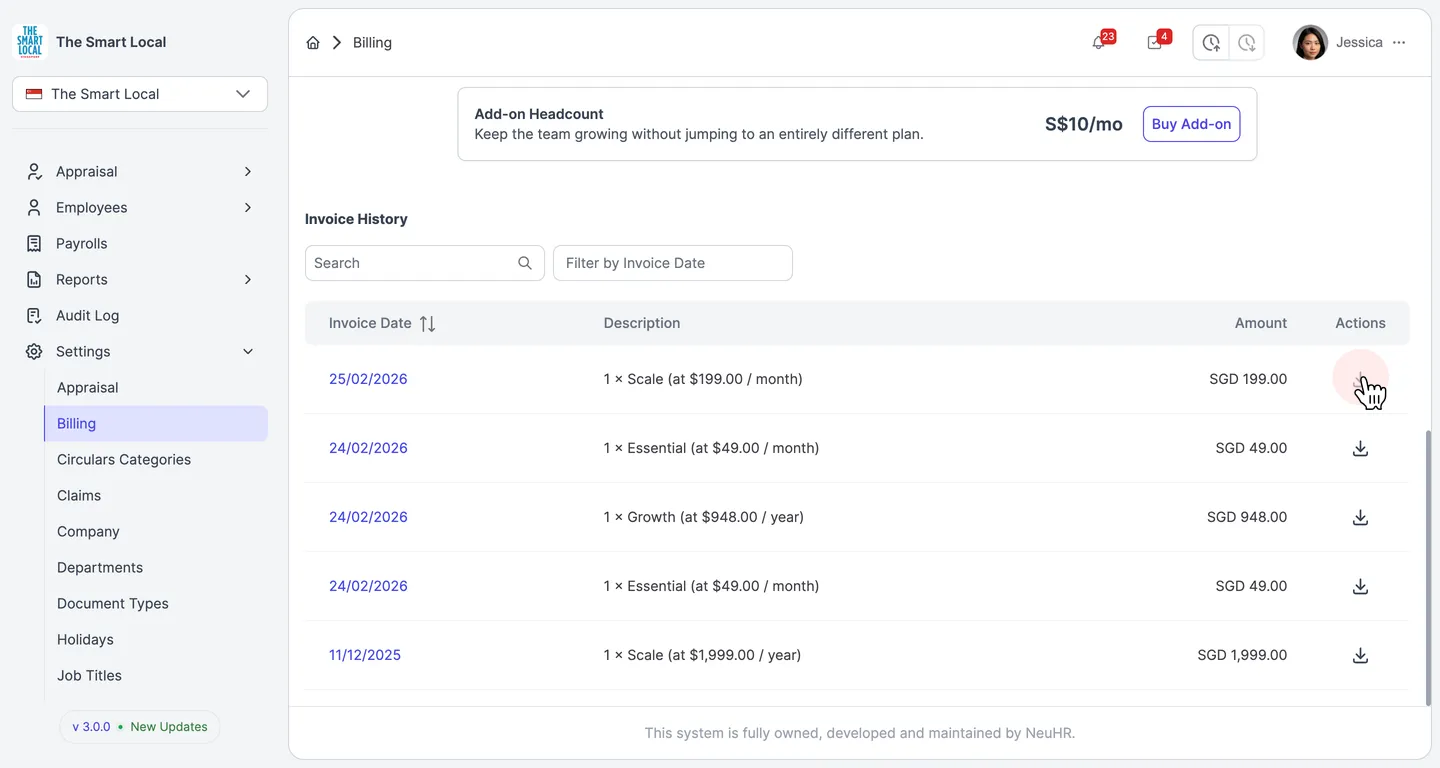Download the 11/12/2025 Scale invoice

tap(1360, 655)
